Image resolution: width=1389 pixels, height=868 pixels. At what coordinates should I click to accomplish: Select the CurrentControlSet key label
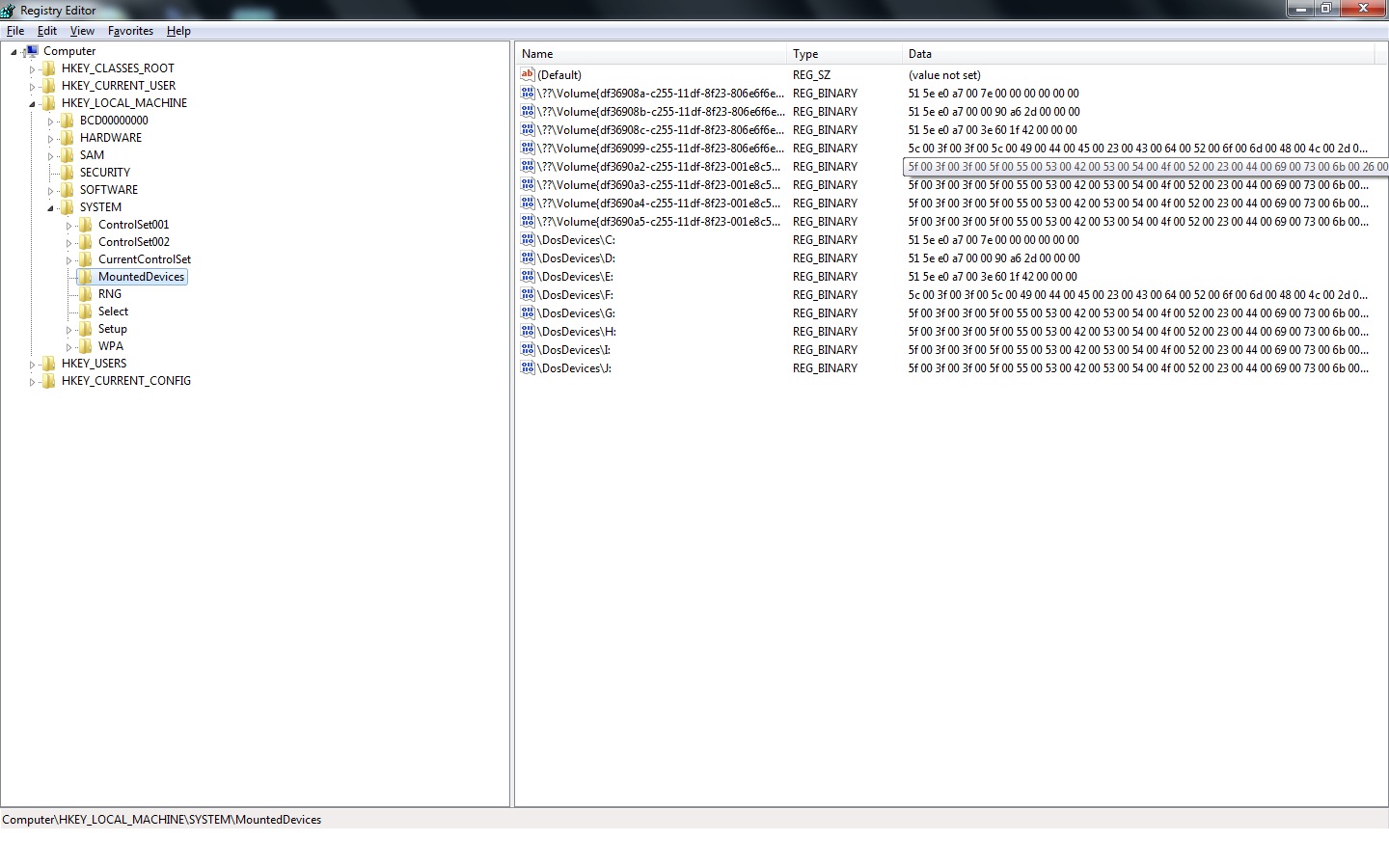[145, 259]
